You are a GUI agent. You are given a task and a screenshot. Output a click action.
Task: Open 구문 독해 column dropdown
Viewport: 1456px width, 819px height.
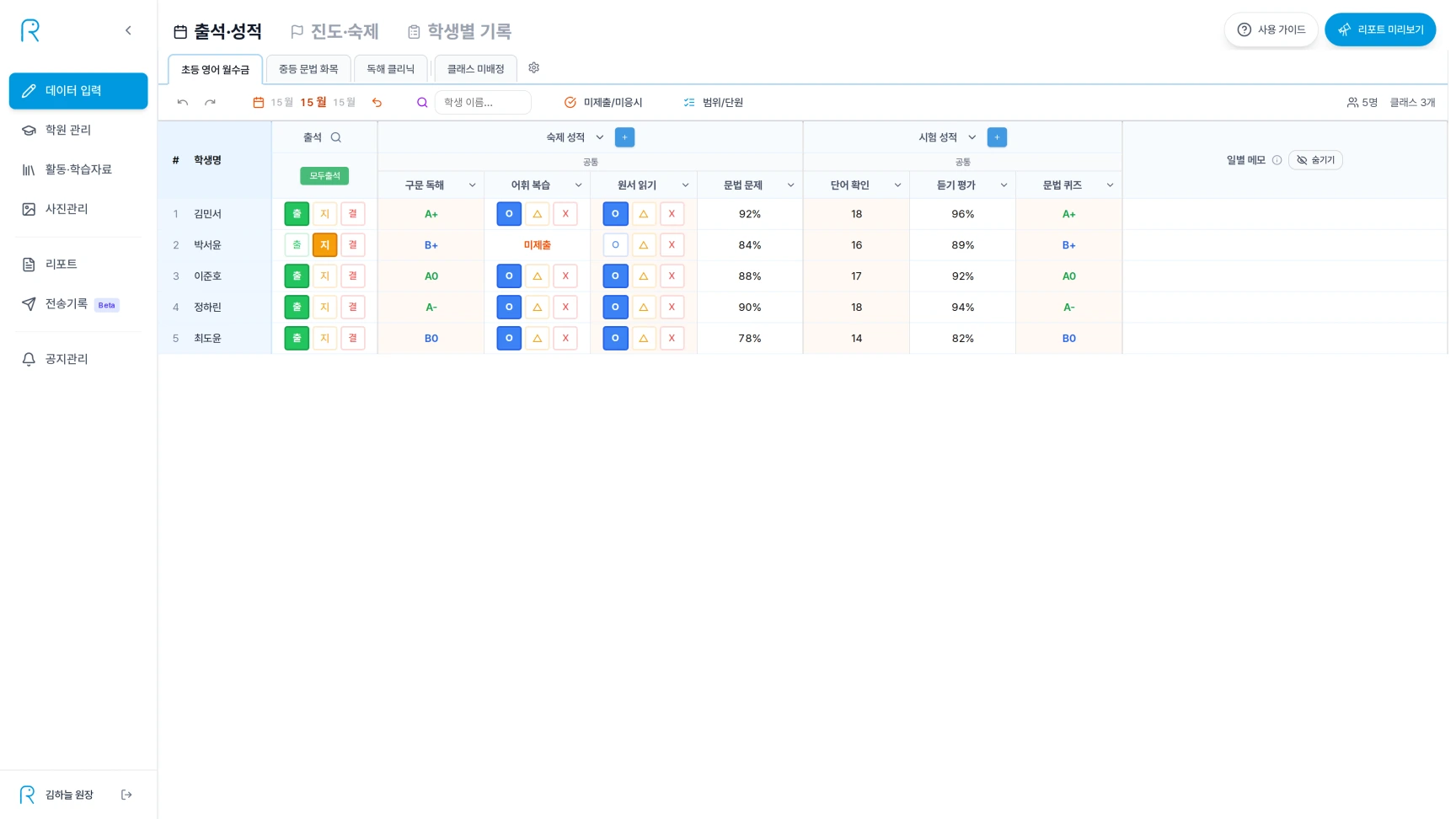click(472, 185)
